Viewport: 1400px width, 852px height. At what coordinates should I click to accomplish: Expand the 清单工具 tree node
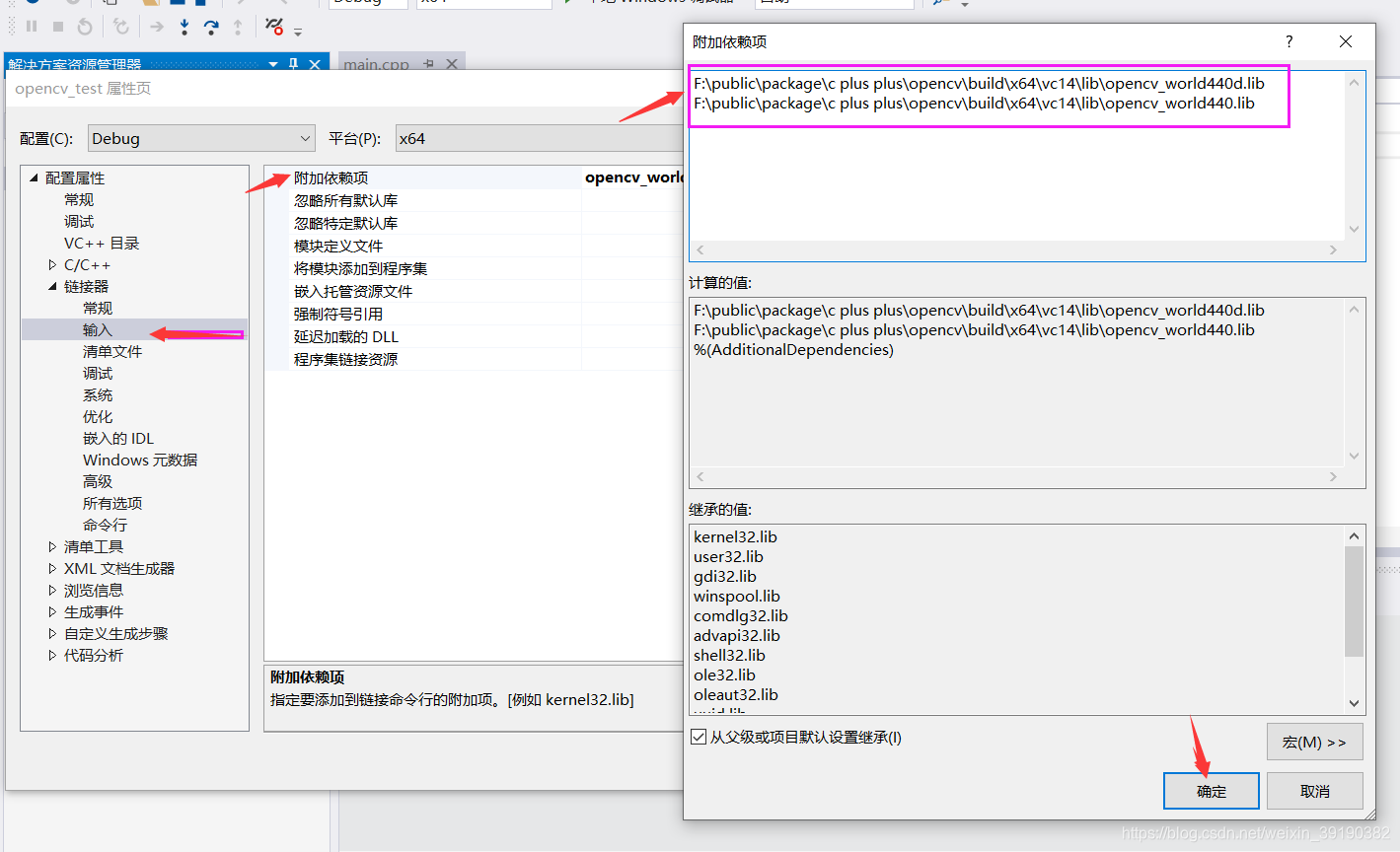(52, 546)
